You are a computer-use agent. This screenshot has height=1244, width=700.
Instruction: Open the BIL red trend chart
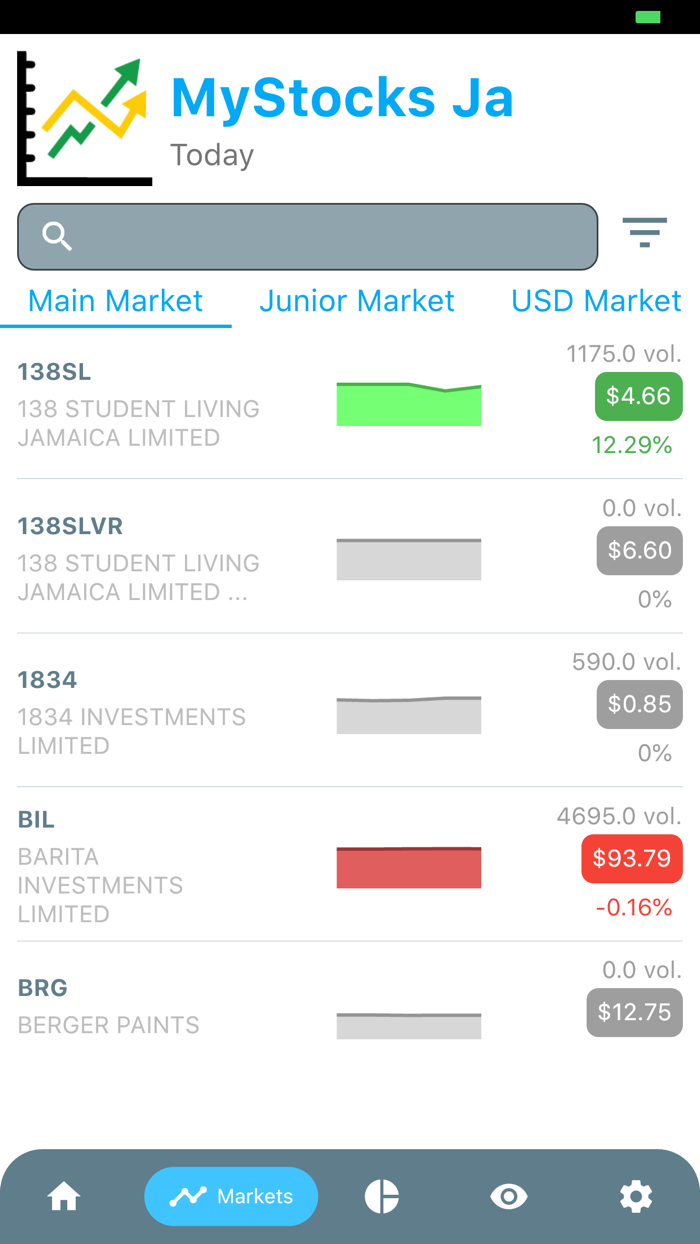tap(409, 866)
